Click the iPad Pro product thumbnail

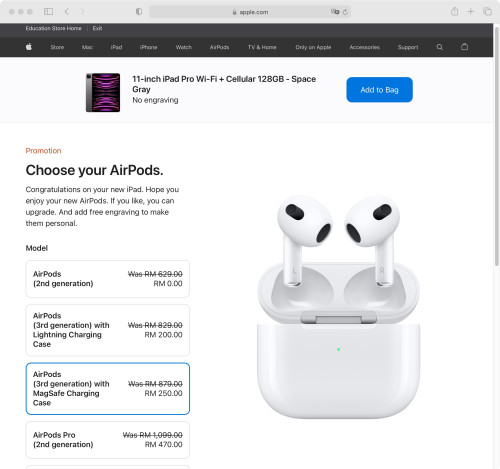[x=103, y=92]
